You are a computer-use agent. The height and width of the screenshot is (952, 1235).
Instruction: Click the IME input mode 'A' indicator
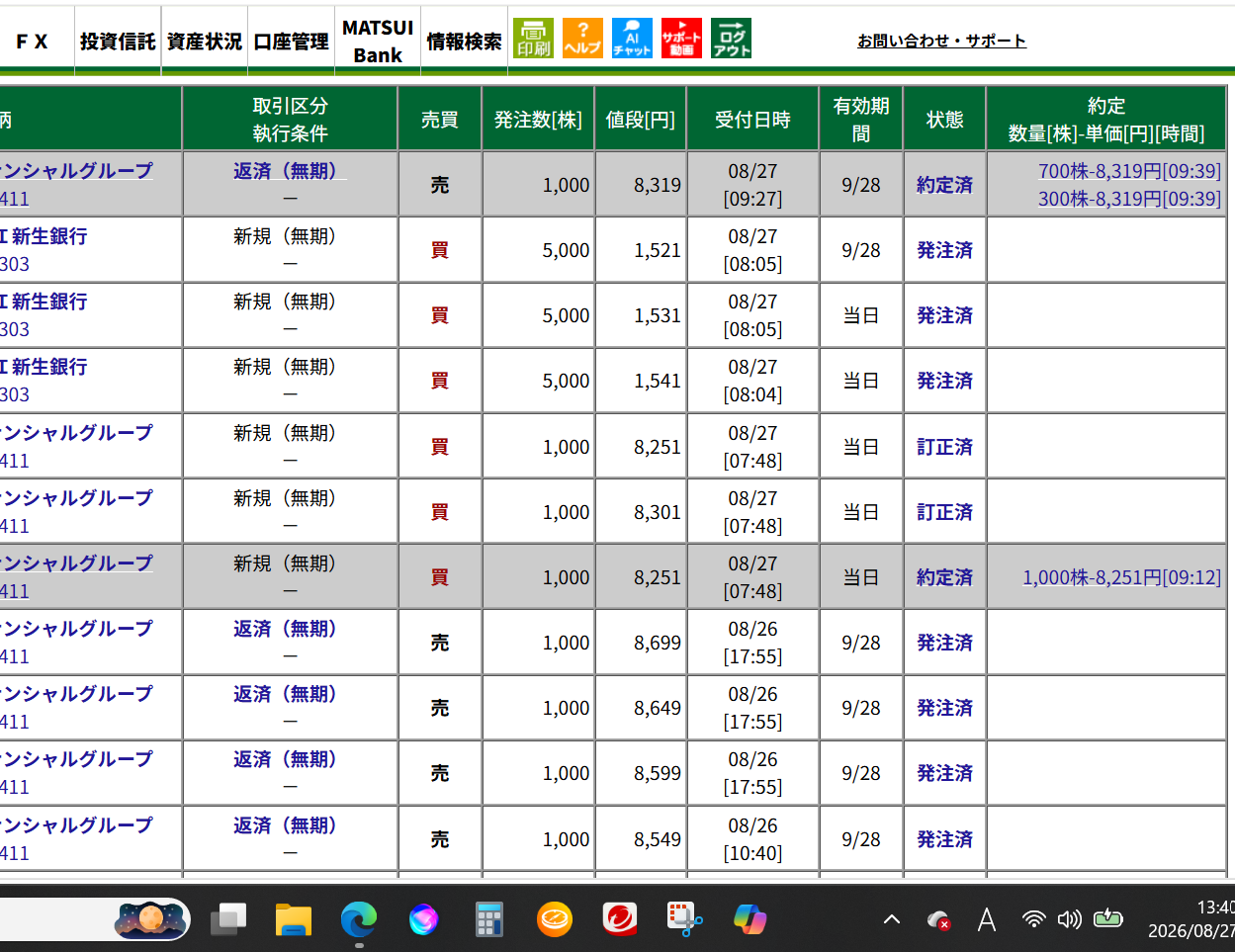click(x=987, y=920)
